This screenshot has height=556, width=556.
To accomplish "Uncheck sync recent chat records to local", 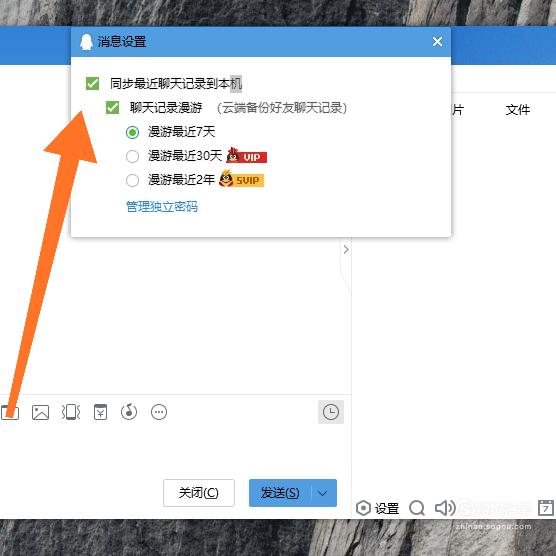I will click(x=93, y=84).
